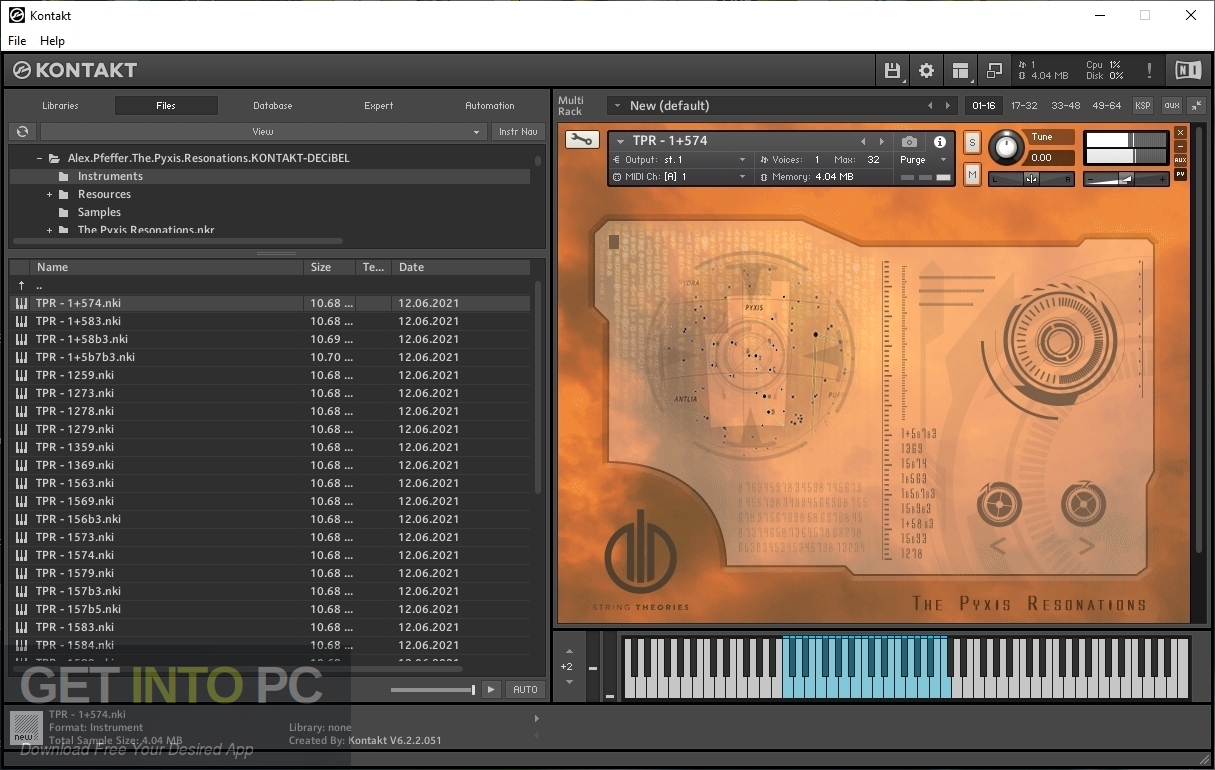The width and height of the screenshot is (1215, 770).
Task: Shrink the rack with the arrows icon
Action: tap(1196, 105)
